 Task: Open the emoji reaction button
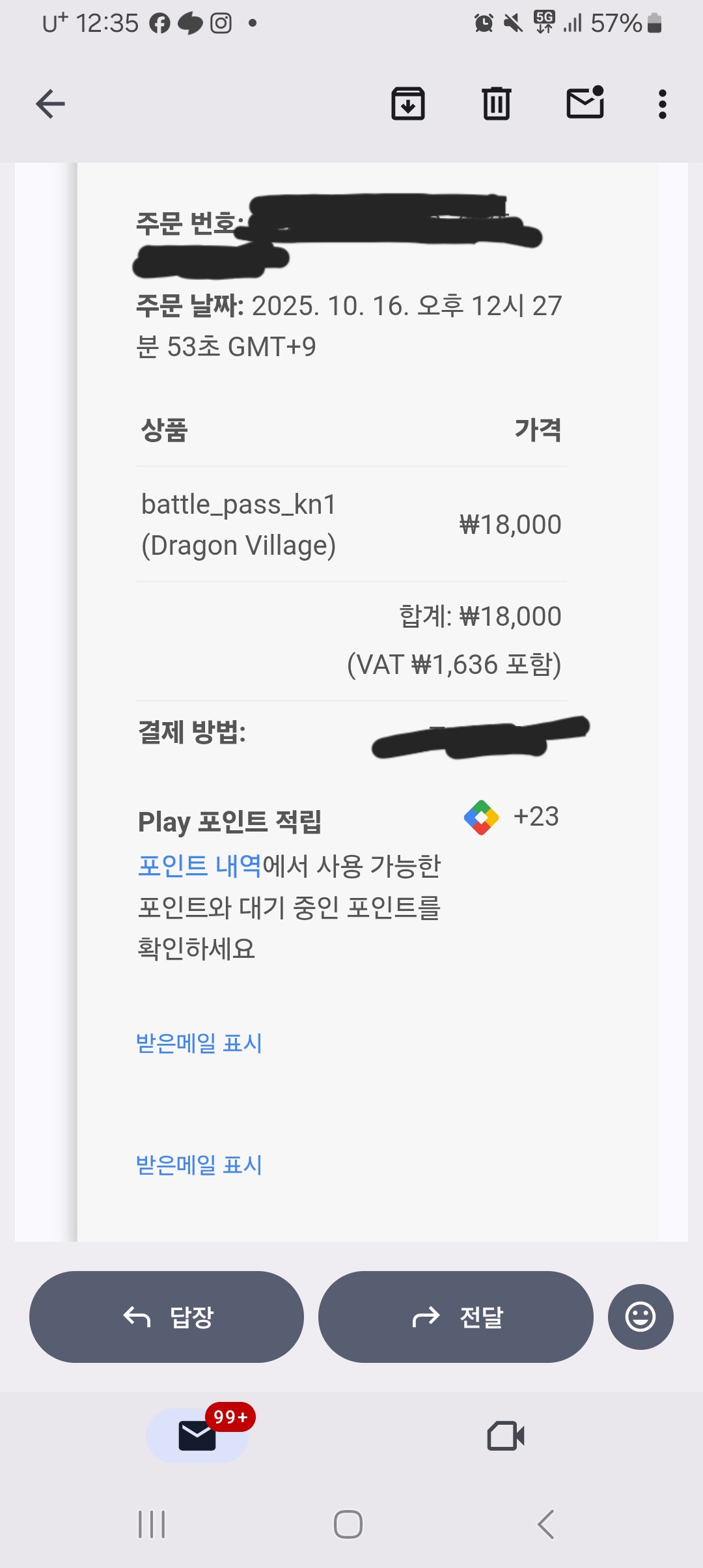(641, 1317)
